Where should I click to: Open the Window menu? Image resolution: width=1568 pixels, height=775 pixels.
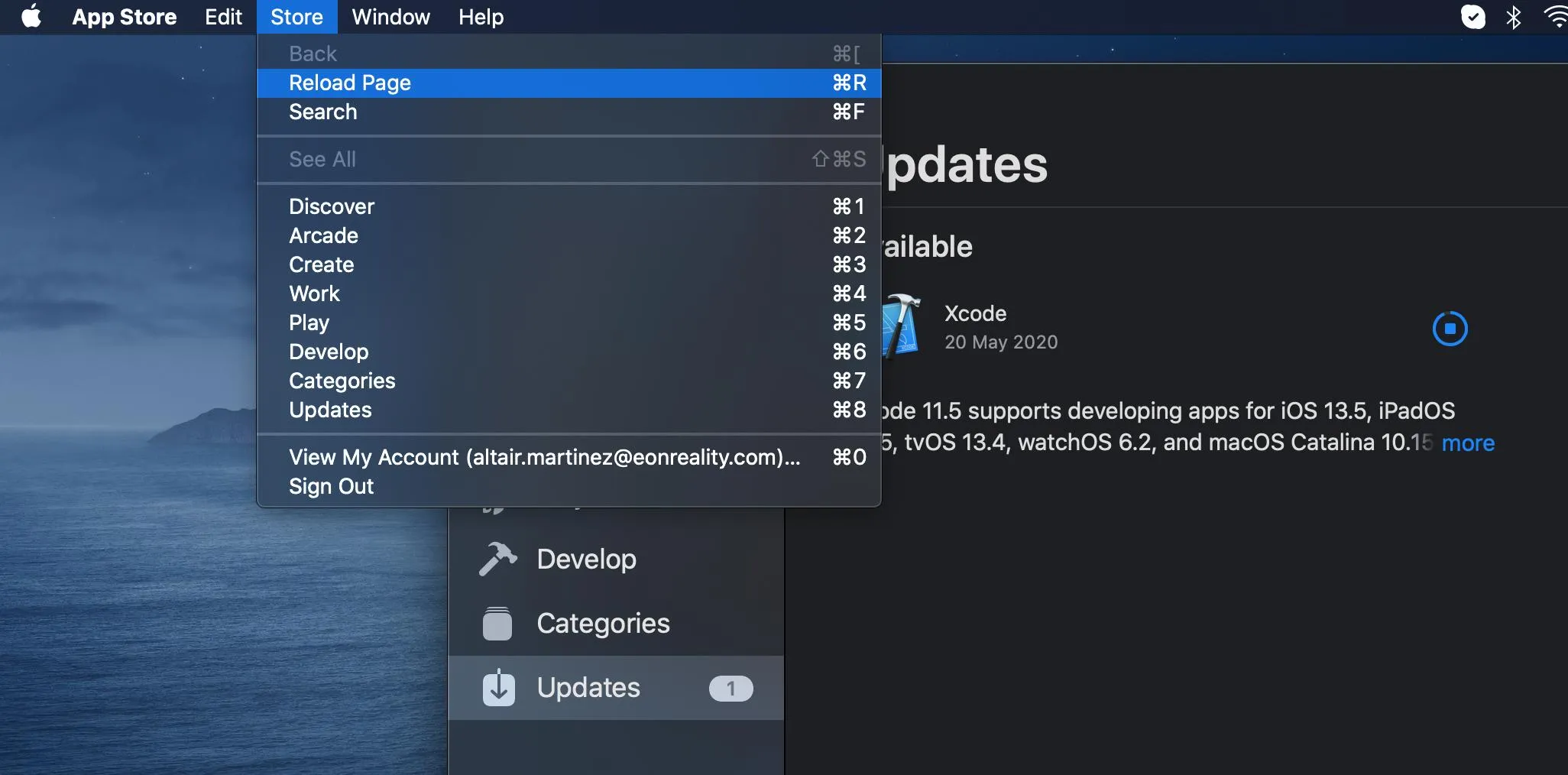point(390,17)
